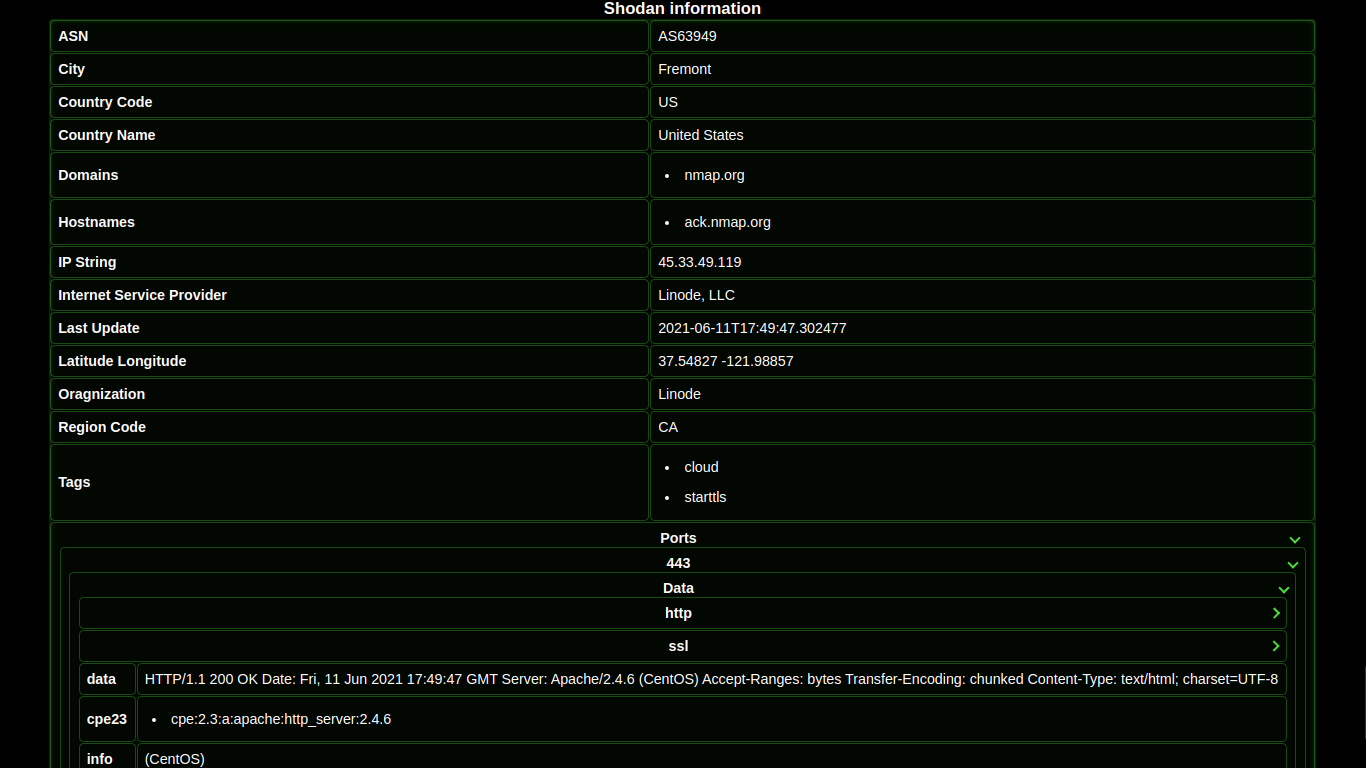The width and height of the screenshot is (1366, 768).
Task: Select the cloud tag entry
Action: 701,467
